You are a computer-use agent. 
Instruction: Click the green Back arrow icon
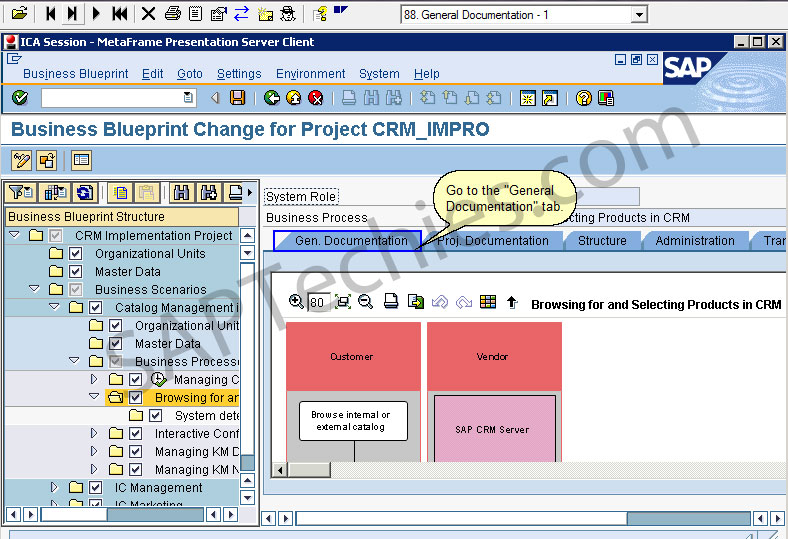(272, 97)
